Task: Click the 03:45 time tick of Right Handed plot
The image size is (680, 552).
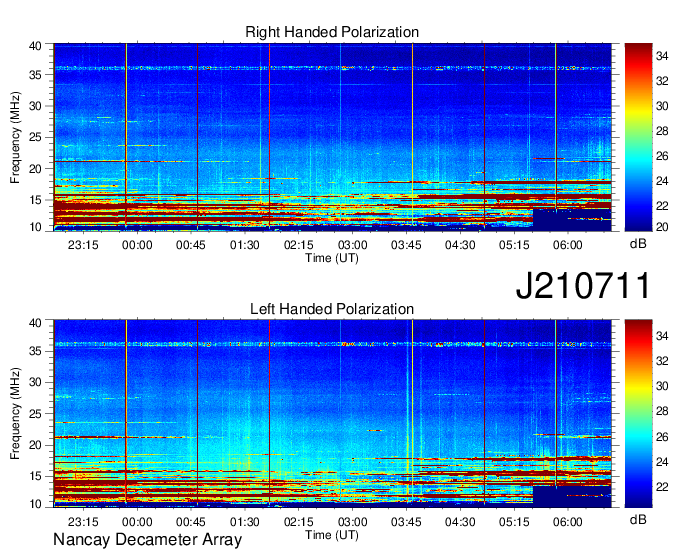Action: pyautogui.click(x=406, y=245)
